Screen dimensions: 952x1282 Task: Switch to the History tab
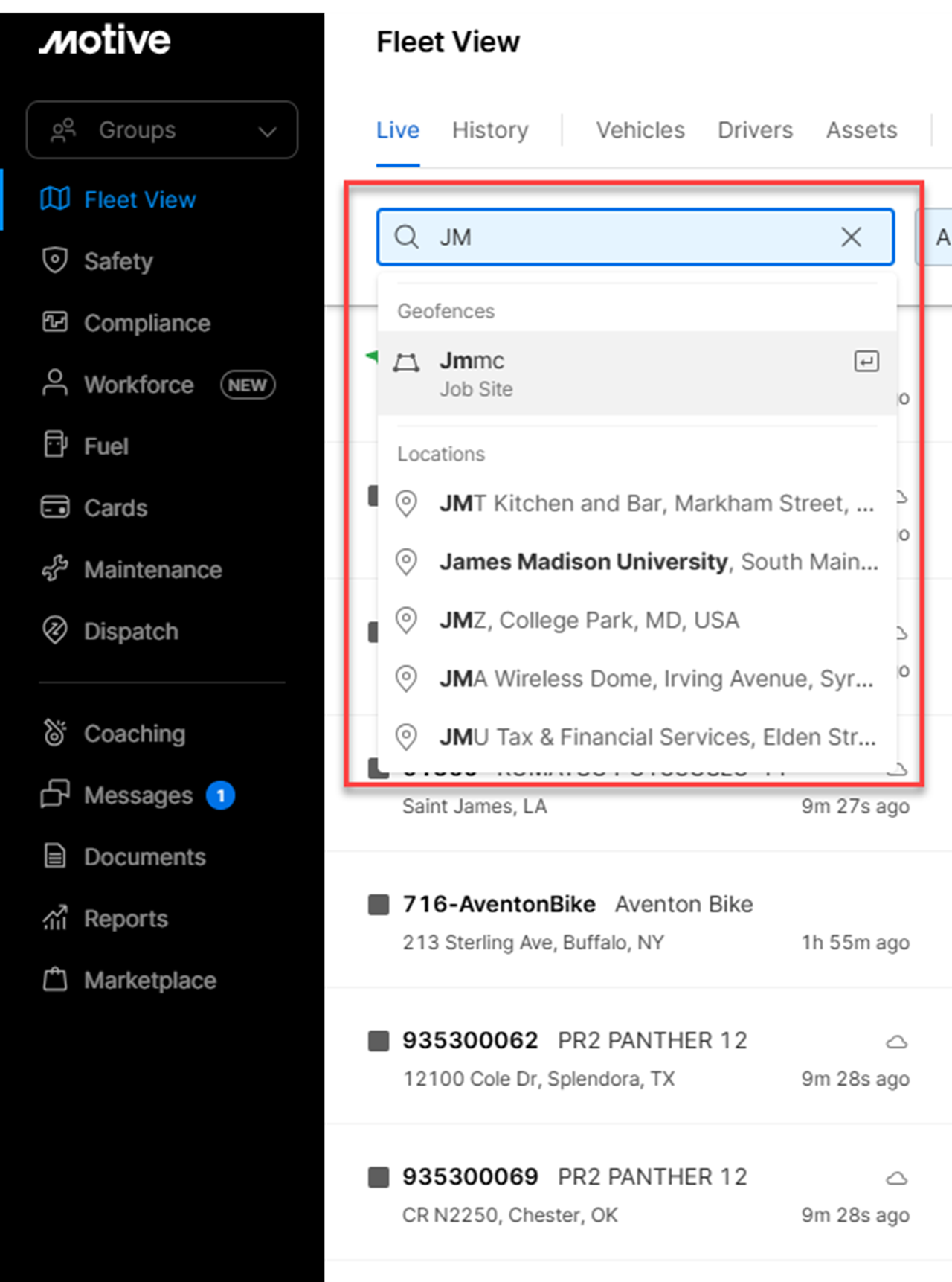pyautogui.click(x=490, y=130)
